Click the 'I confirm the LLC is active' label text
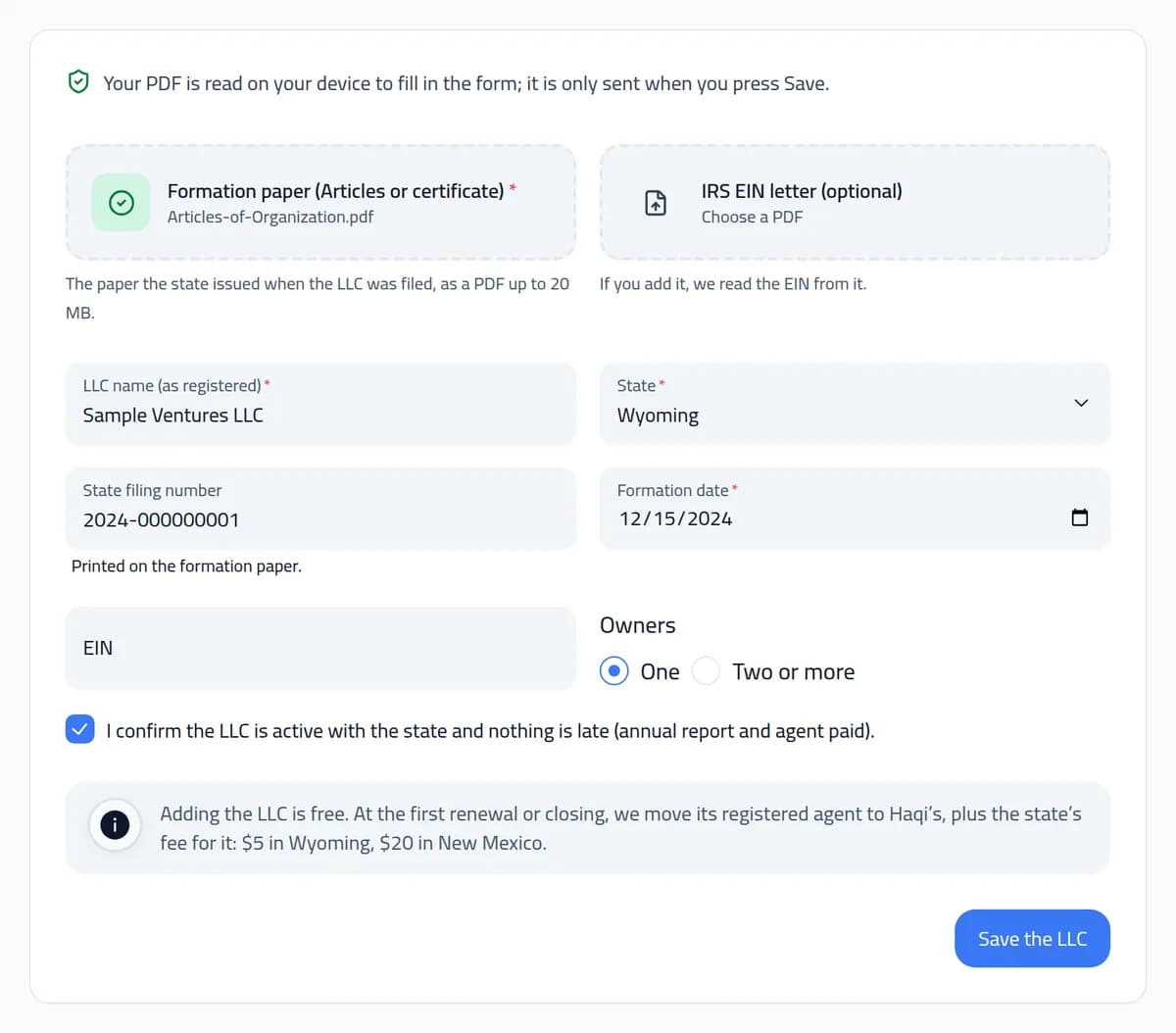1176x1033 pixels. [490, 730]
